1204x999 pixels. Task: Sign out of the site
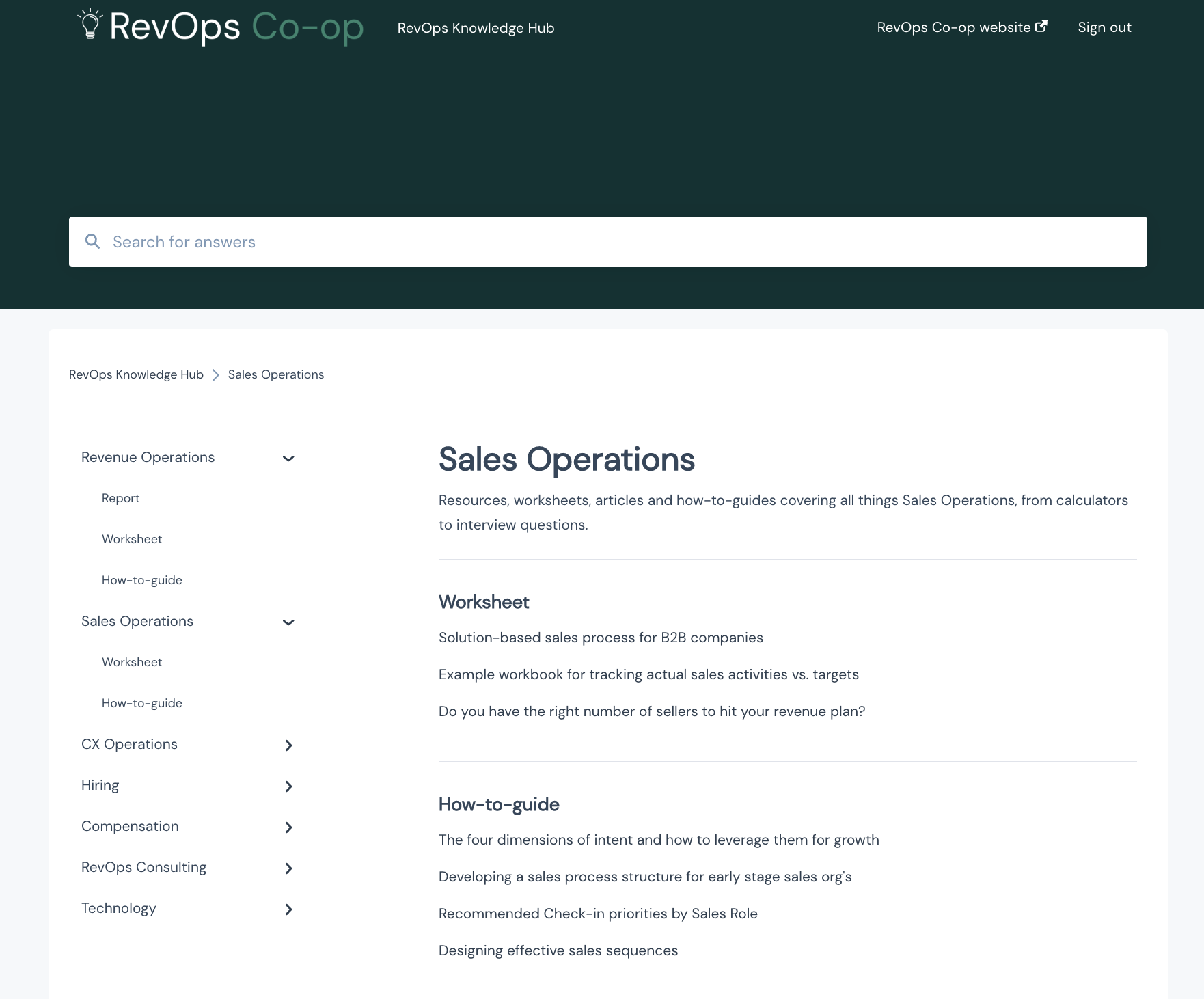[1104, 27]
